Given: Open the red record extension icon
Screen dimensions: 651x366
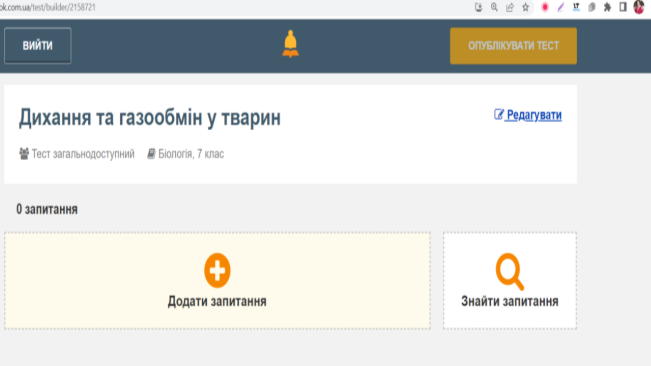Looking at the screenshot, I should point(545,7).
